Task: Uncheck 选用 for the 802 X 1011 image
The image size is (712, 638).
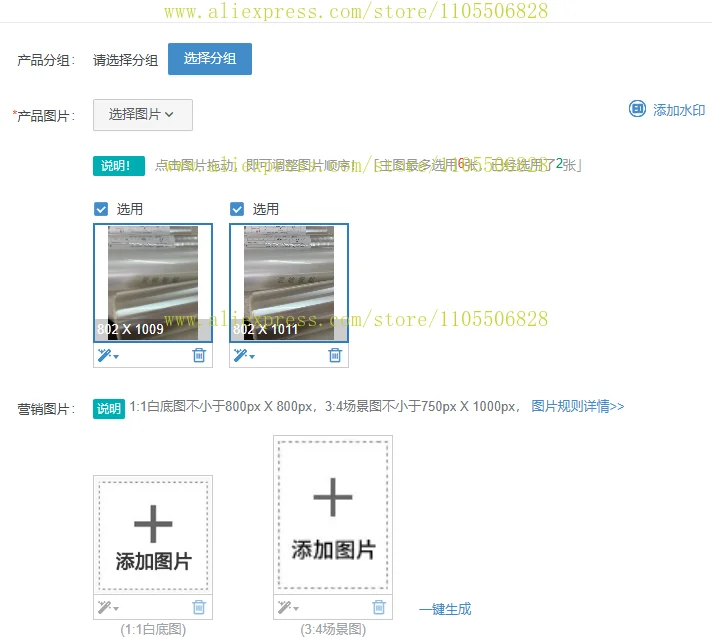Action: coord(237,209)
